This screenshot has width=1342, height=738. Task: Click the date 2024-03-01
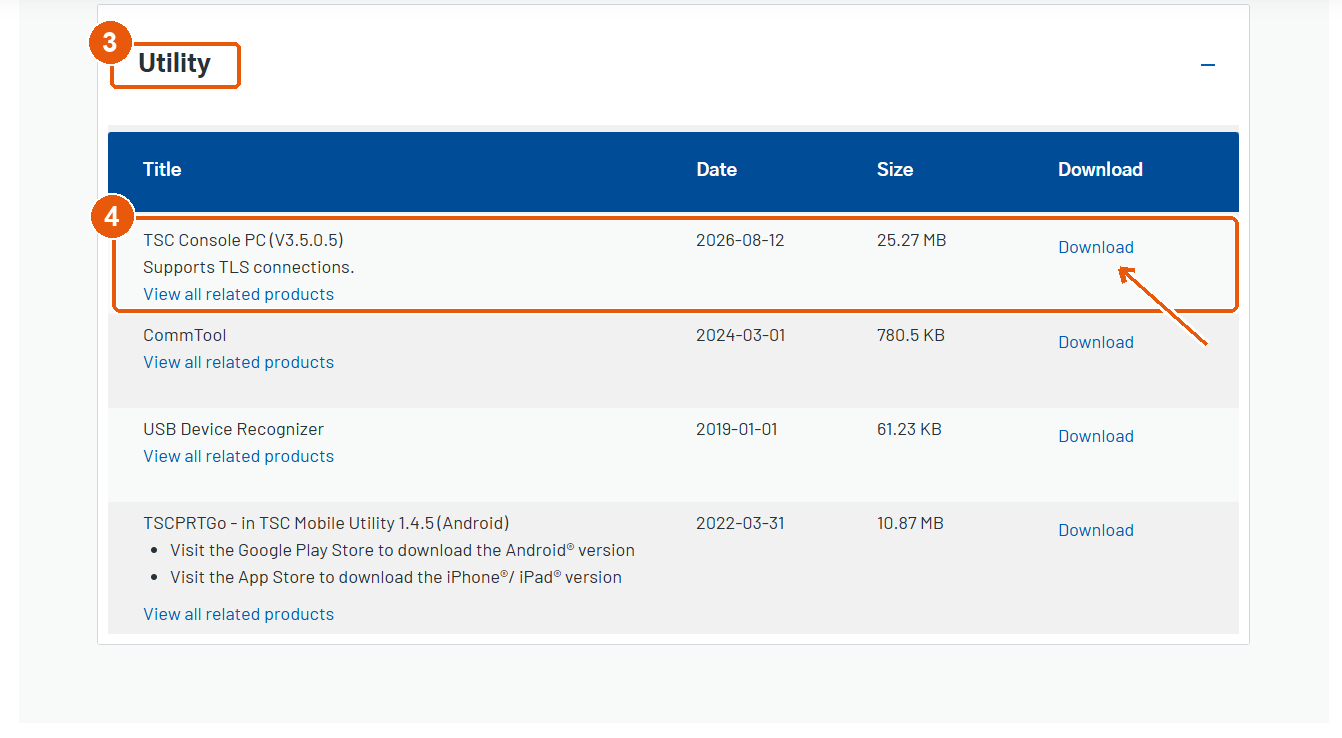click(x=741, y=335)
